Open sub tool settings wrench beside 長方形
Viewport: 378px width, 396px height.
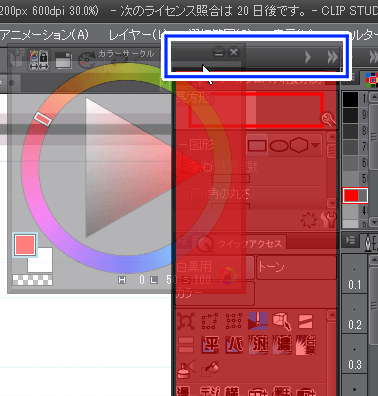point(328,119)
